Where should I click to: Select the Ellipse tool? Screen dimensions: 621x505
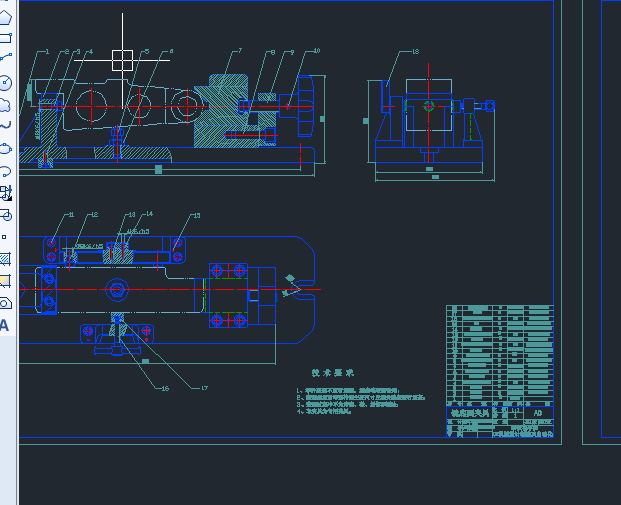coord(5,149)
